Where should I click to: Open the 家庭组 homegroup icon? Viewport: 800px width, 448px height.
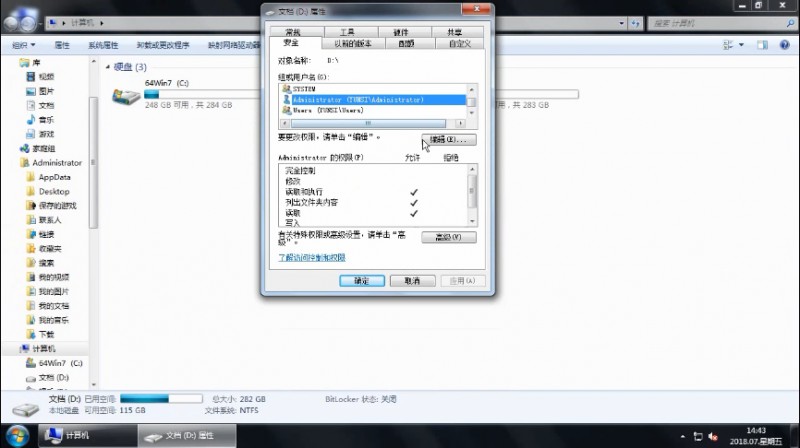[24, 148]
